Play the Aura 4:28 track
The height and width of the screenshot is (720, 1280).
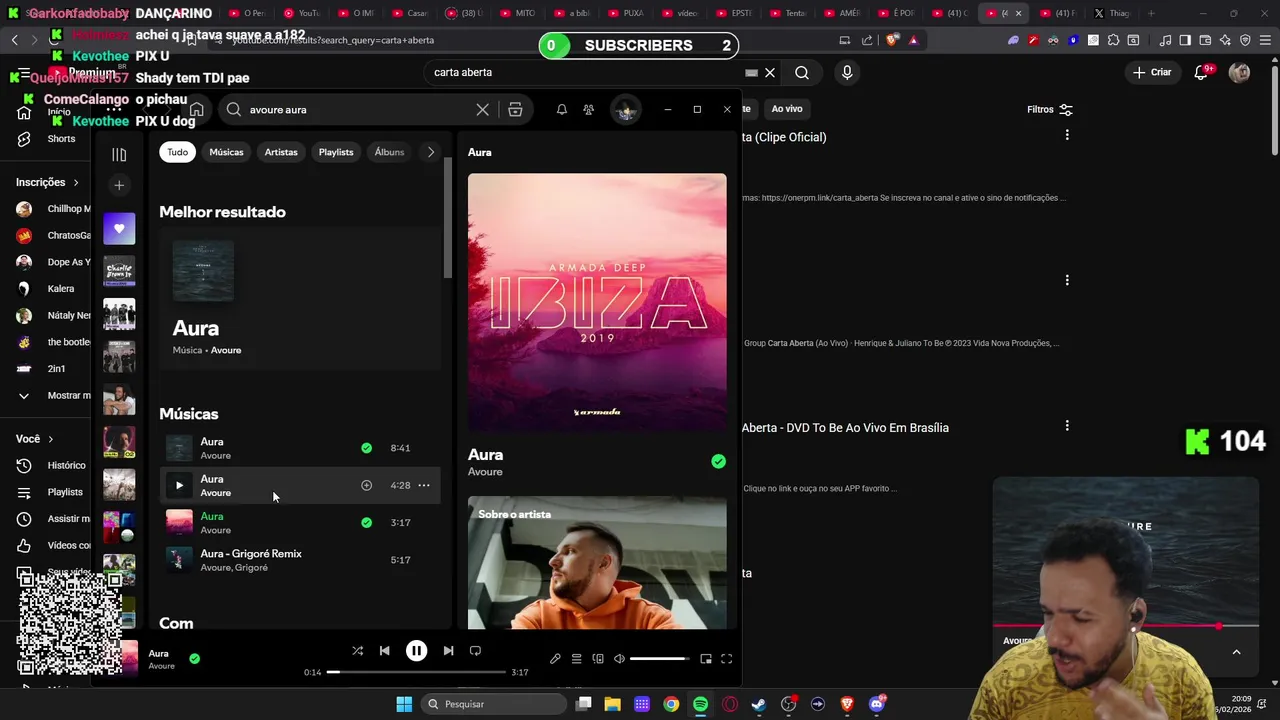pos(179,485)
